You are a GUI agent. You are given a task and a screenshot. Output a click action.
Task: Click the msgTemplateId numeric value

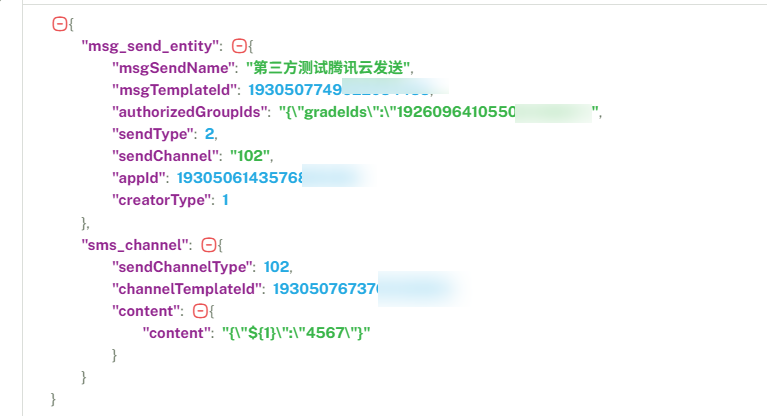[340, 90]
